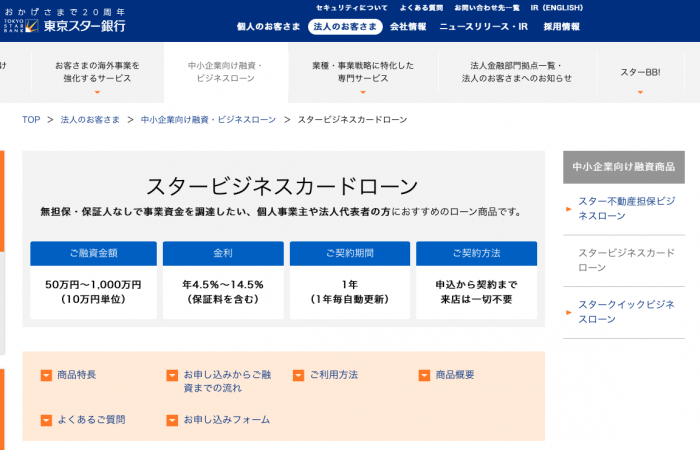This screenshot has width=700, height=450.
Task: Jump to the 商品特長 section
Action: click(x=76, y=375)
